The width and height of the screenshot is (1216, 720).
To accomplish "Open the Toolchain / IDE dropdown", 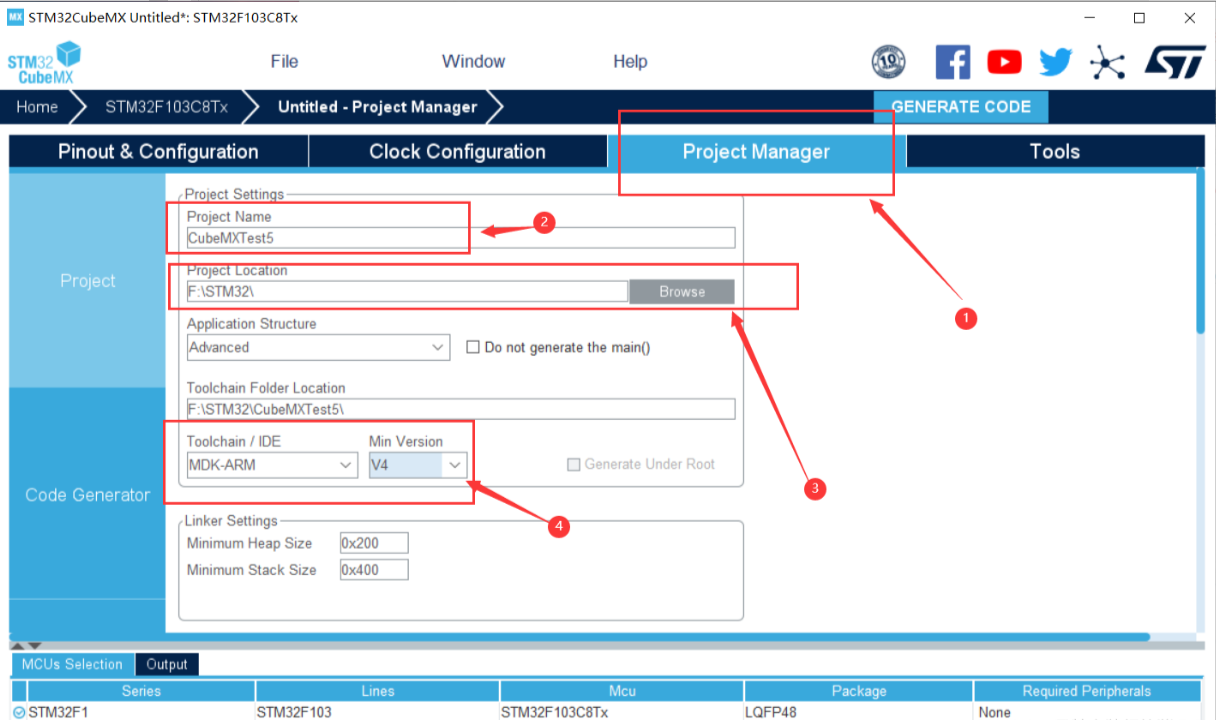I will click(x=272, y=465).
